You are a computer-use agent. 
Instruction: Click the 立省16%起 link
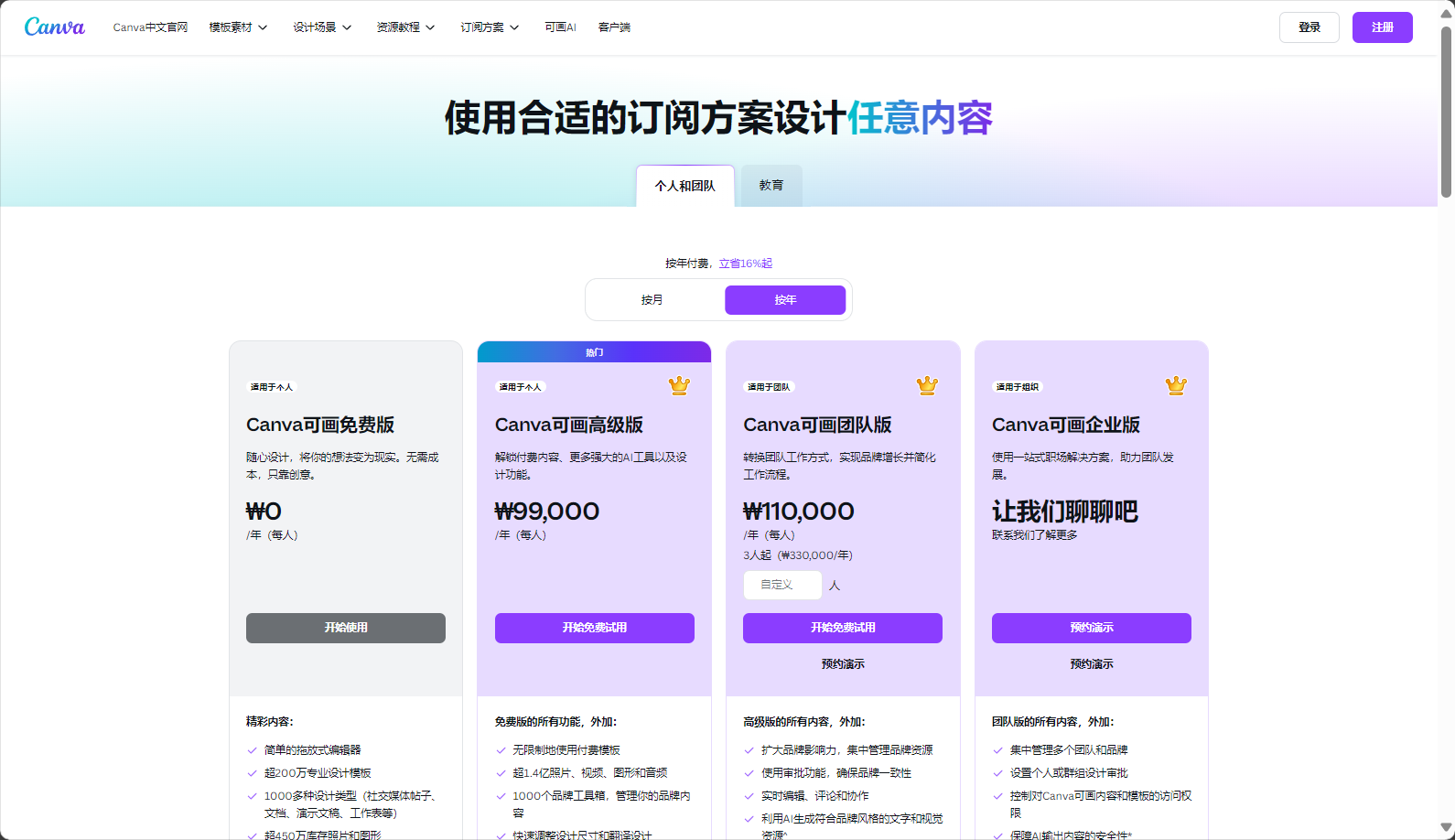[x=746, y=264]
